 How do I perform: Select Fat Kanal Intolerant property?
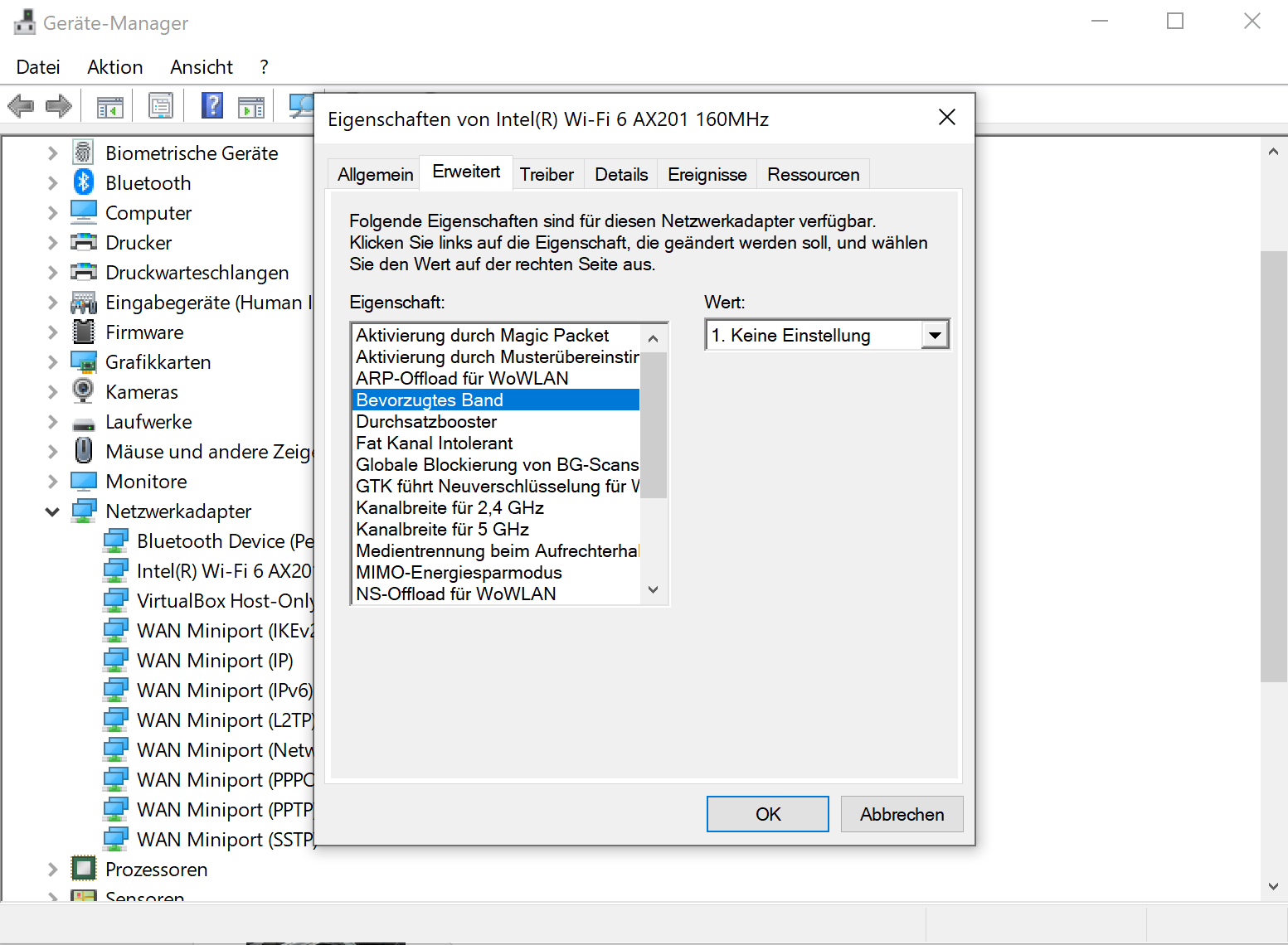pyautogui.click(x=496, y=443)
